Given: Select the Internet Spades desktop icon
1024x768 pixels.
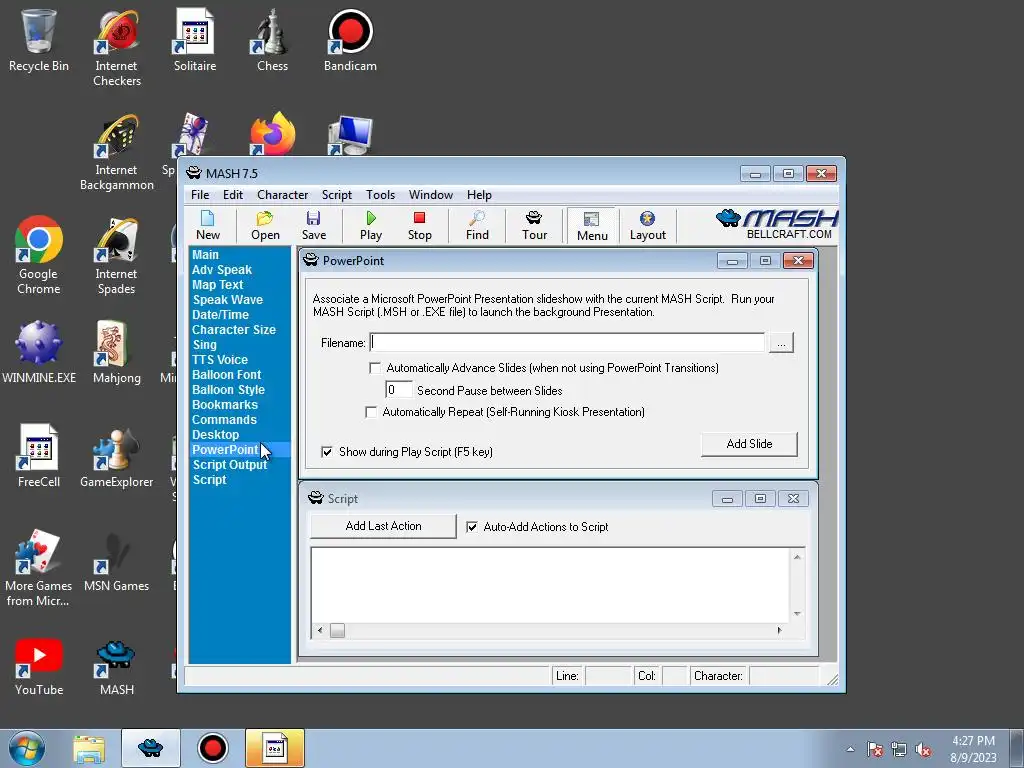Looking at the screenshot, I should pyautogui.click(x=116, y=255).
